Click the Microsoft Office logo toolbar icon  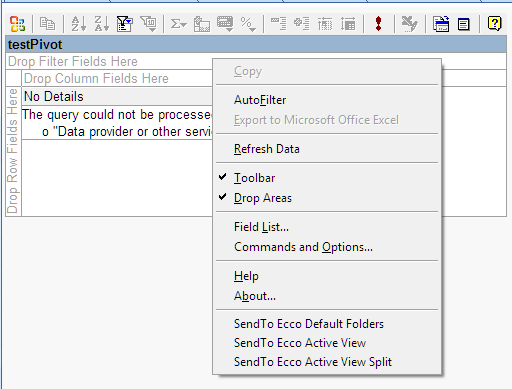[x=17, y=24]
